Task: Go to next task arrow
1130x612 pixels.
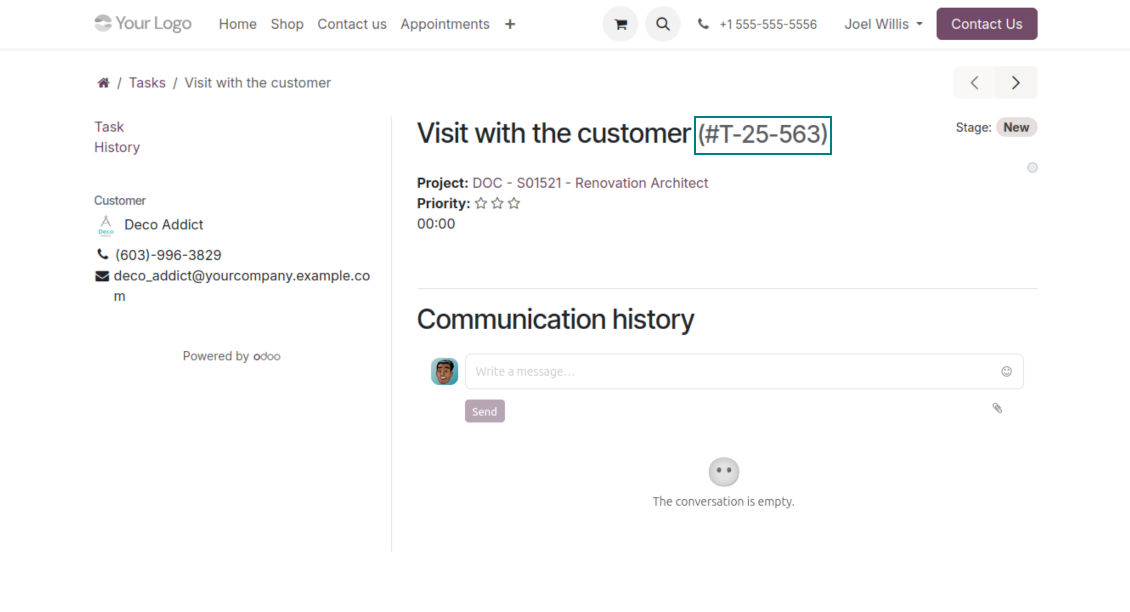Action: (x=1016, y=83)
